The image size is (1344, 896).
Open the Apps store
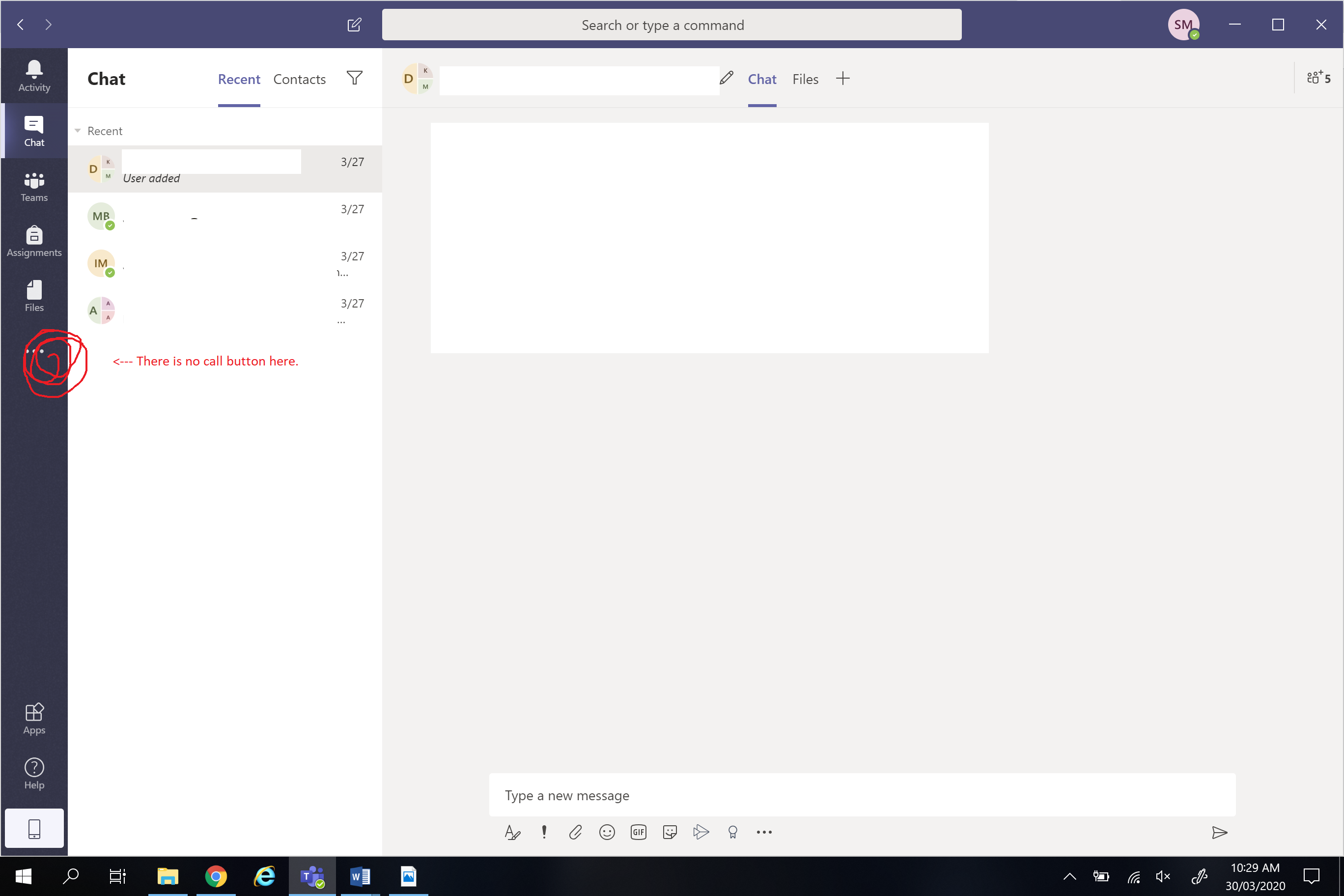[34, 718]
